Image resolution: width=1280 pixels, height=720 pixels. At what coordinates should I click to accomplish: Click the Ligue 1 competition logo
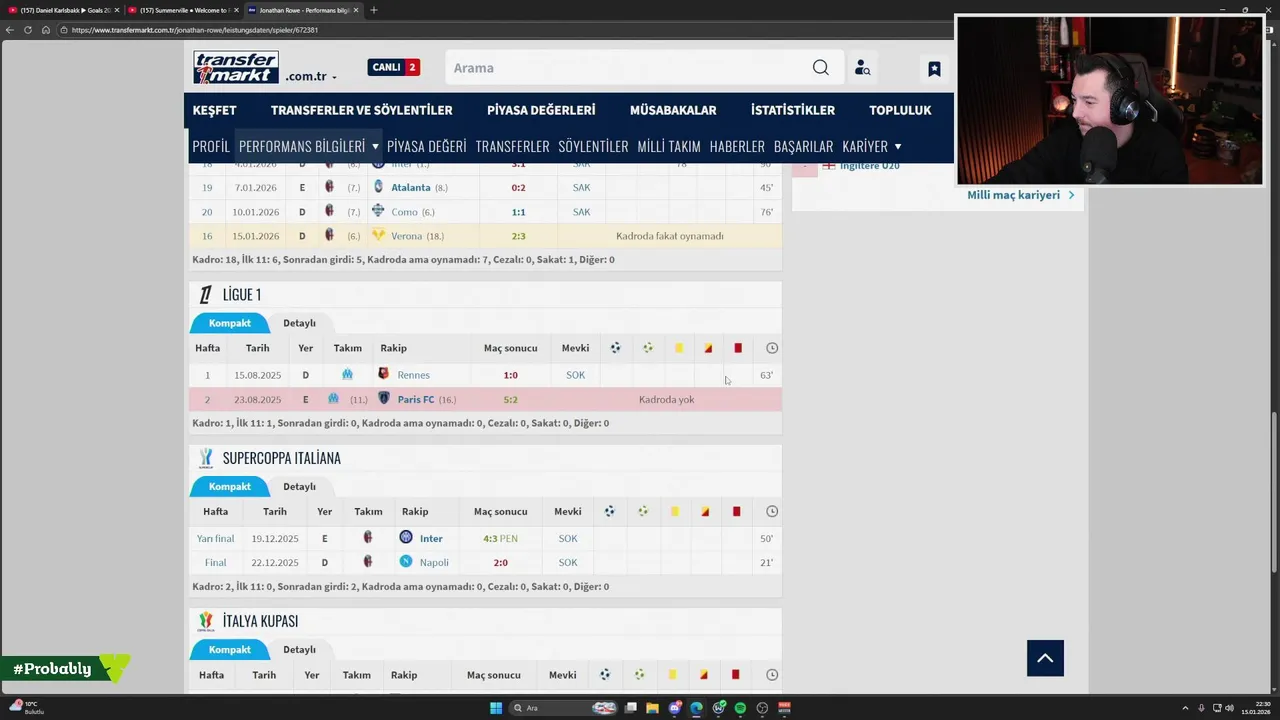tap(205, 294)
